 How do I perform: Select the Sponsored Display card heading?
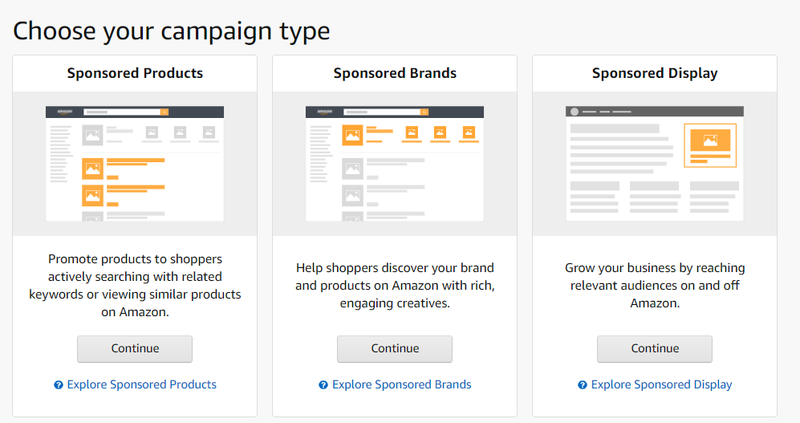tap(655, 73)
